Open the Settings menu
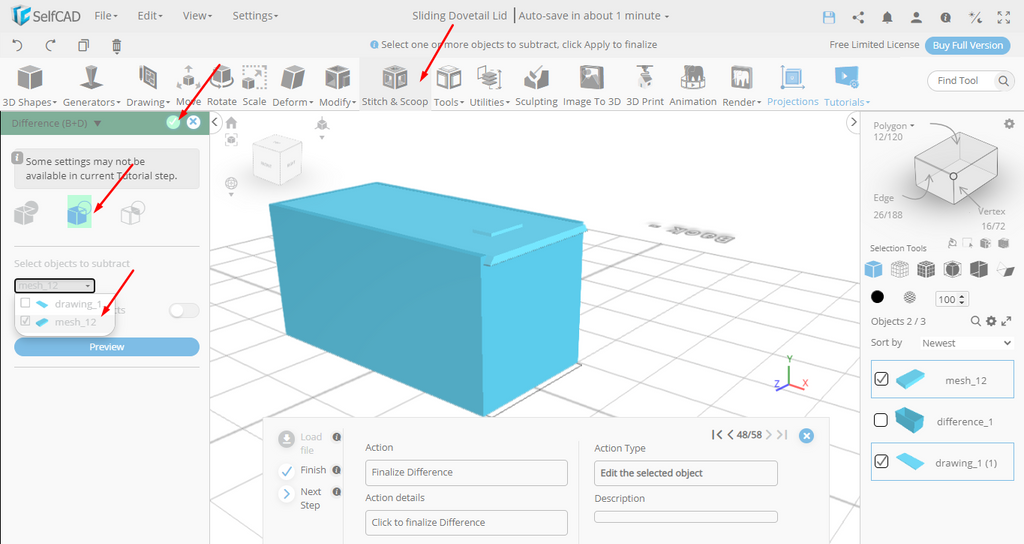This screenshot has height=544, width=1024. (255, 16)
